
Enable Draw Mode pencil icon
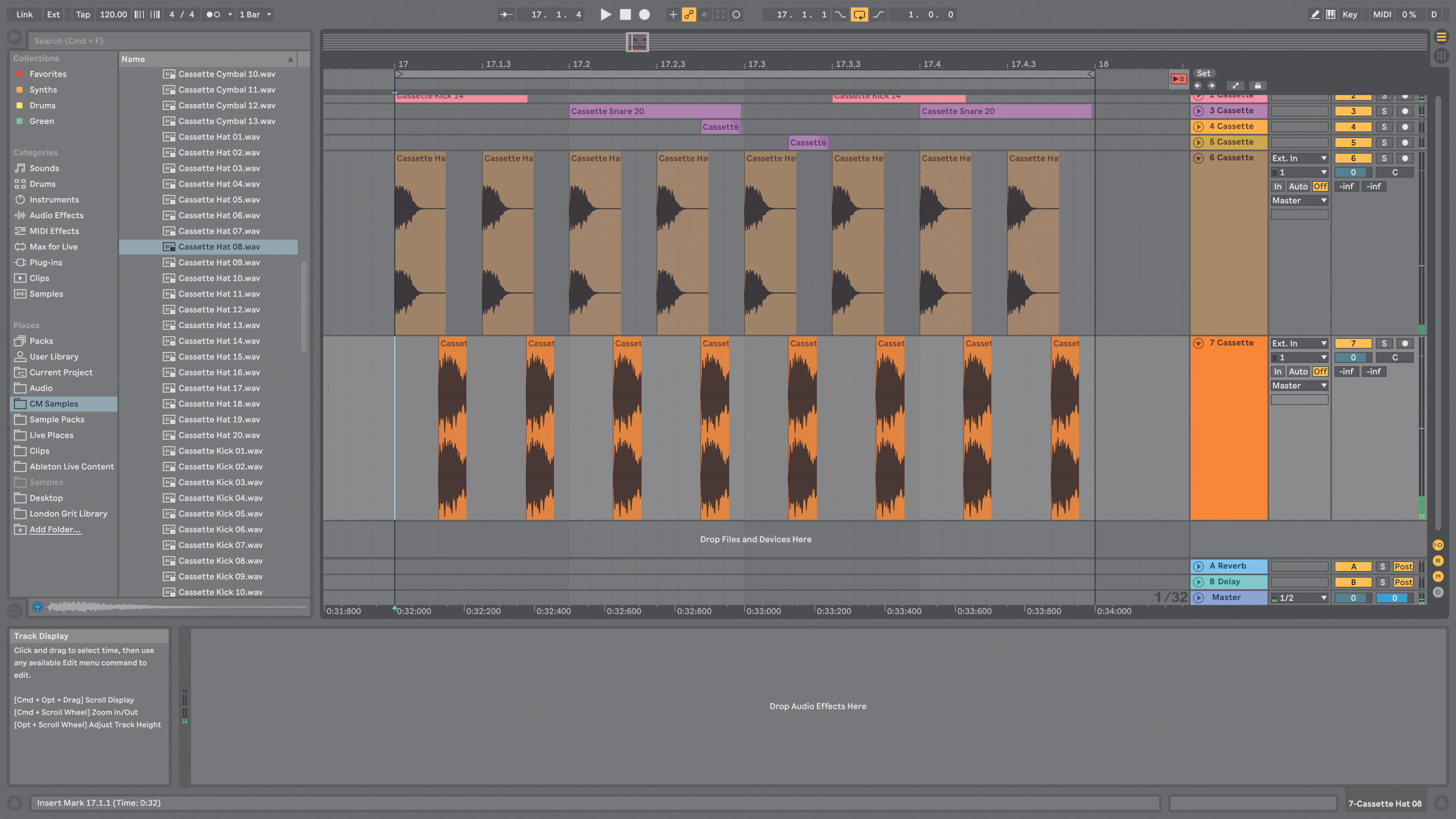point(1315,15)
